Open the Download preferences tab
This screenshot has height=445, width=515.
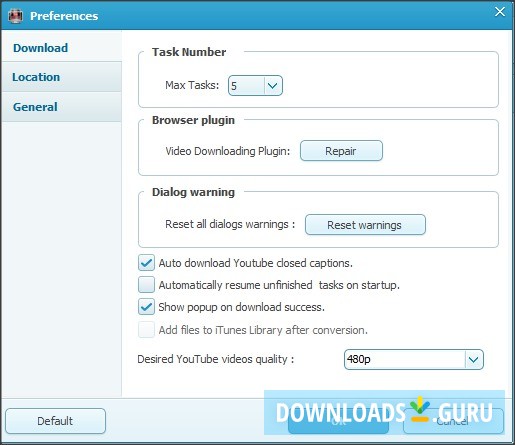click(x=61, y=48)
